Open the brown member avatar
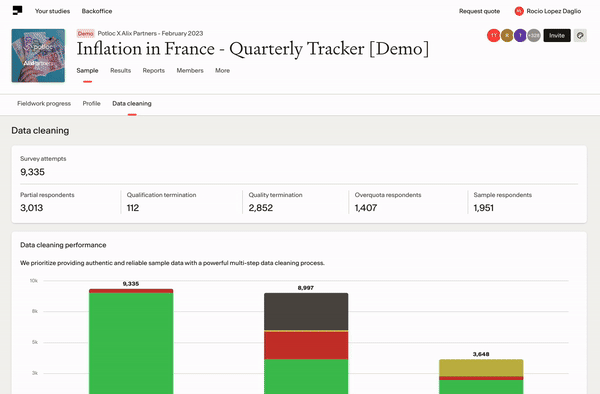 (x=507, y=36)
